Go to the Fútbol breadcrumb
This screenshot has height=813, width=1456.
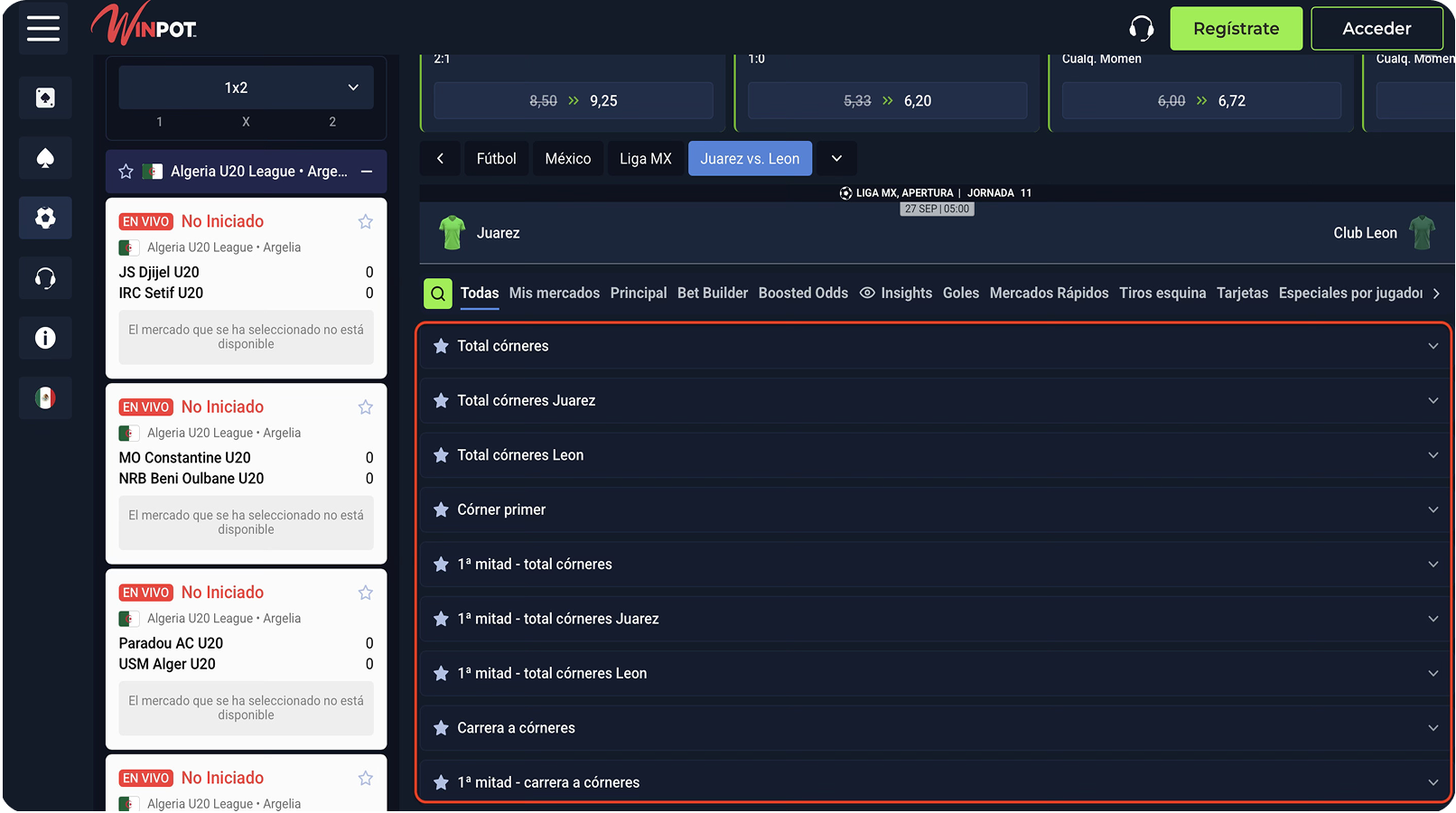pyautogui.click(x=497, y=159)
